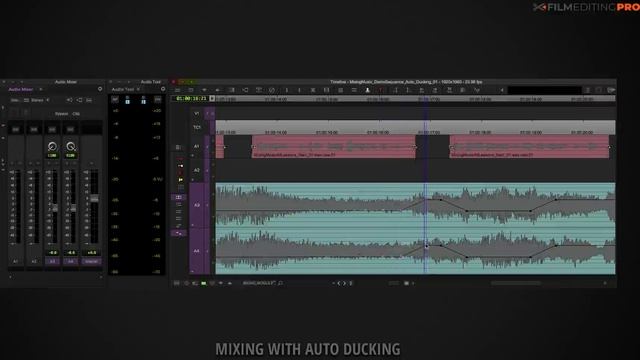
Task: Toggle the A3 track selector in timeline
Action: click(197, 205)
